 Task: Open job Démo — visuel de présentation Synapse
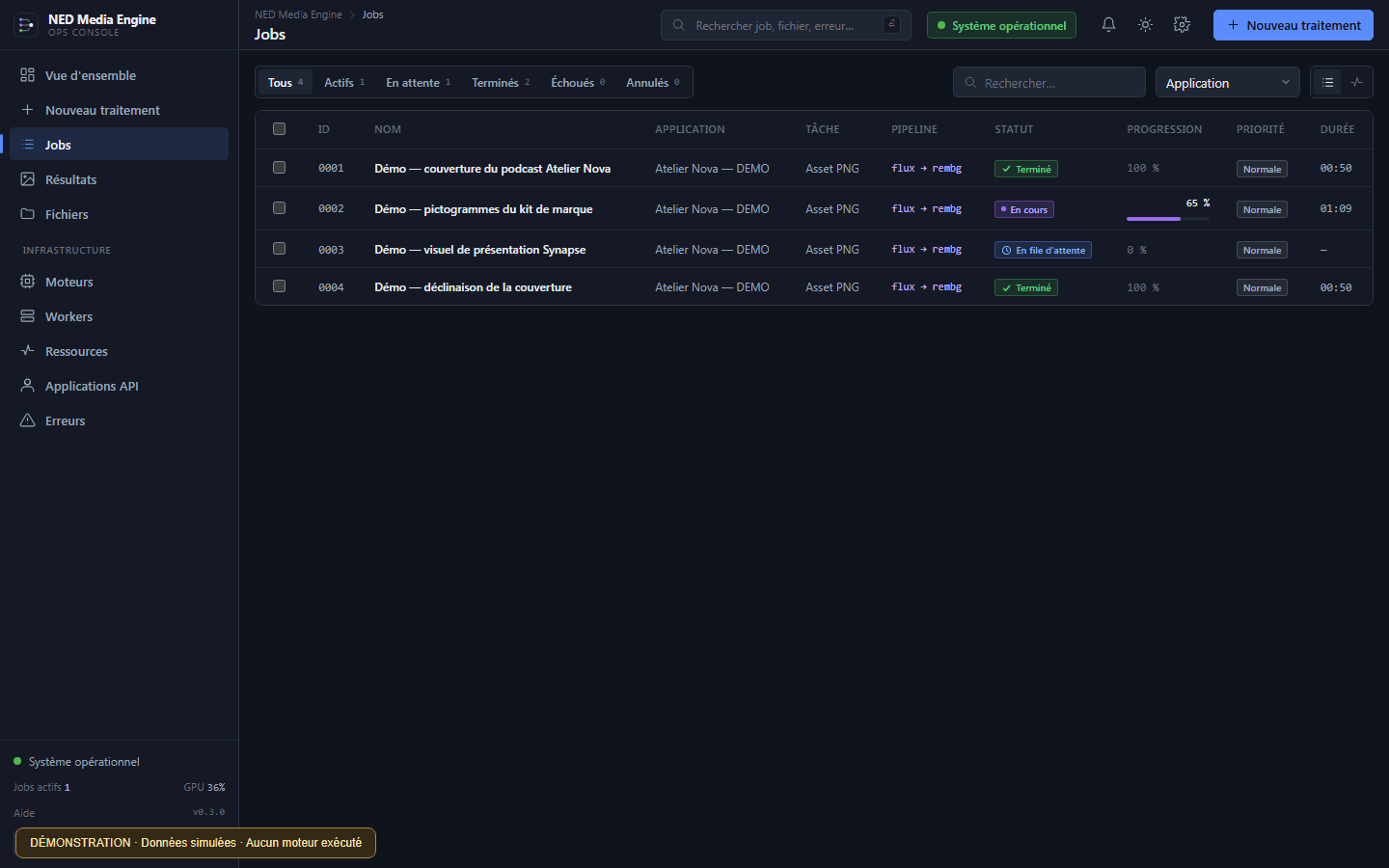(x=480, y=250)
